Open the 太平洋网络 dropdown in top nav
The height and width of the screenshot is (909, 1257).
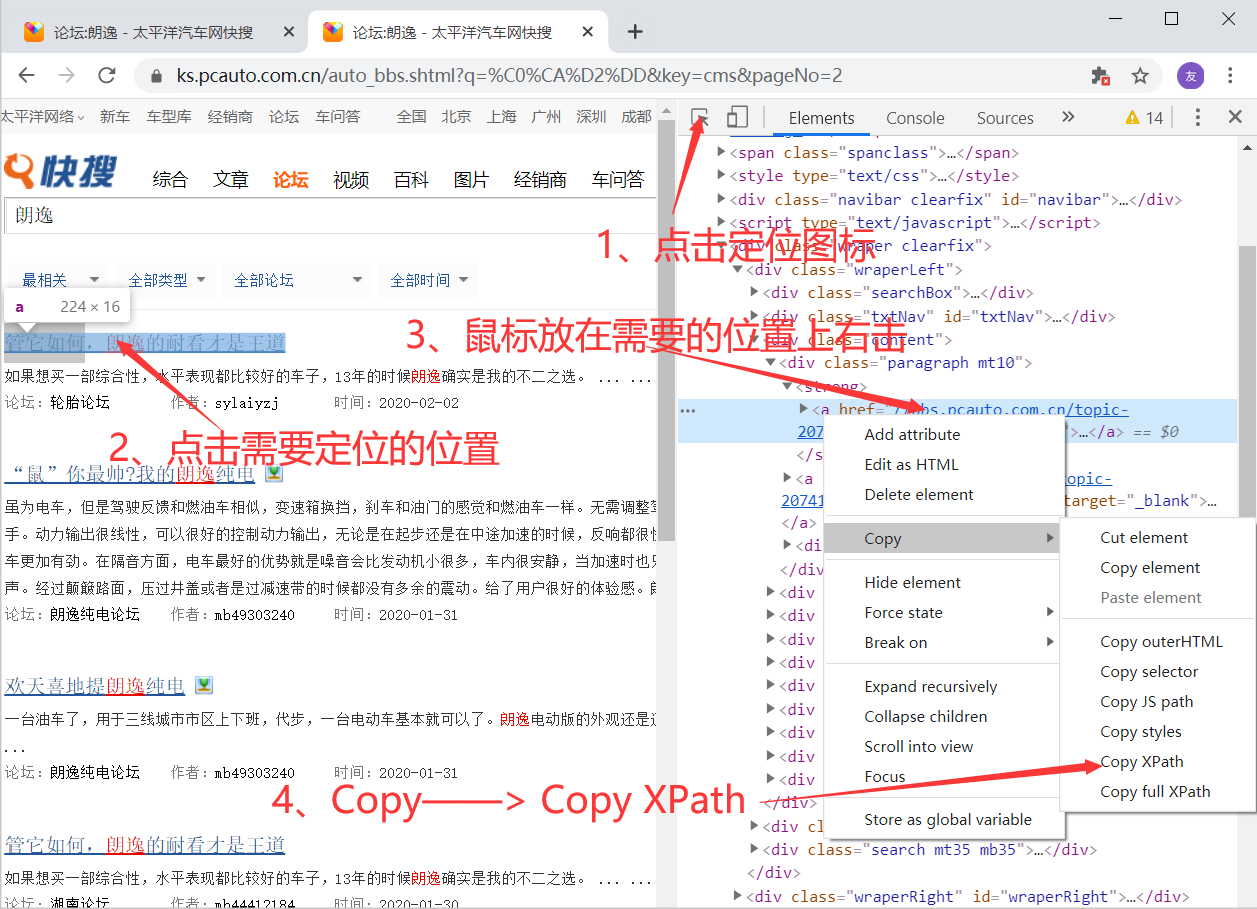tap(42, 116)
